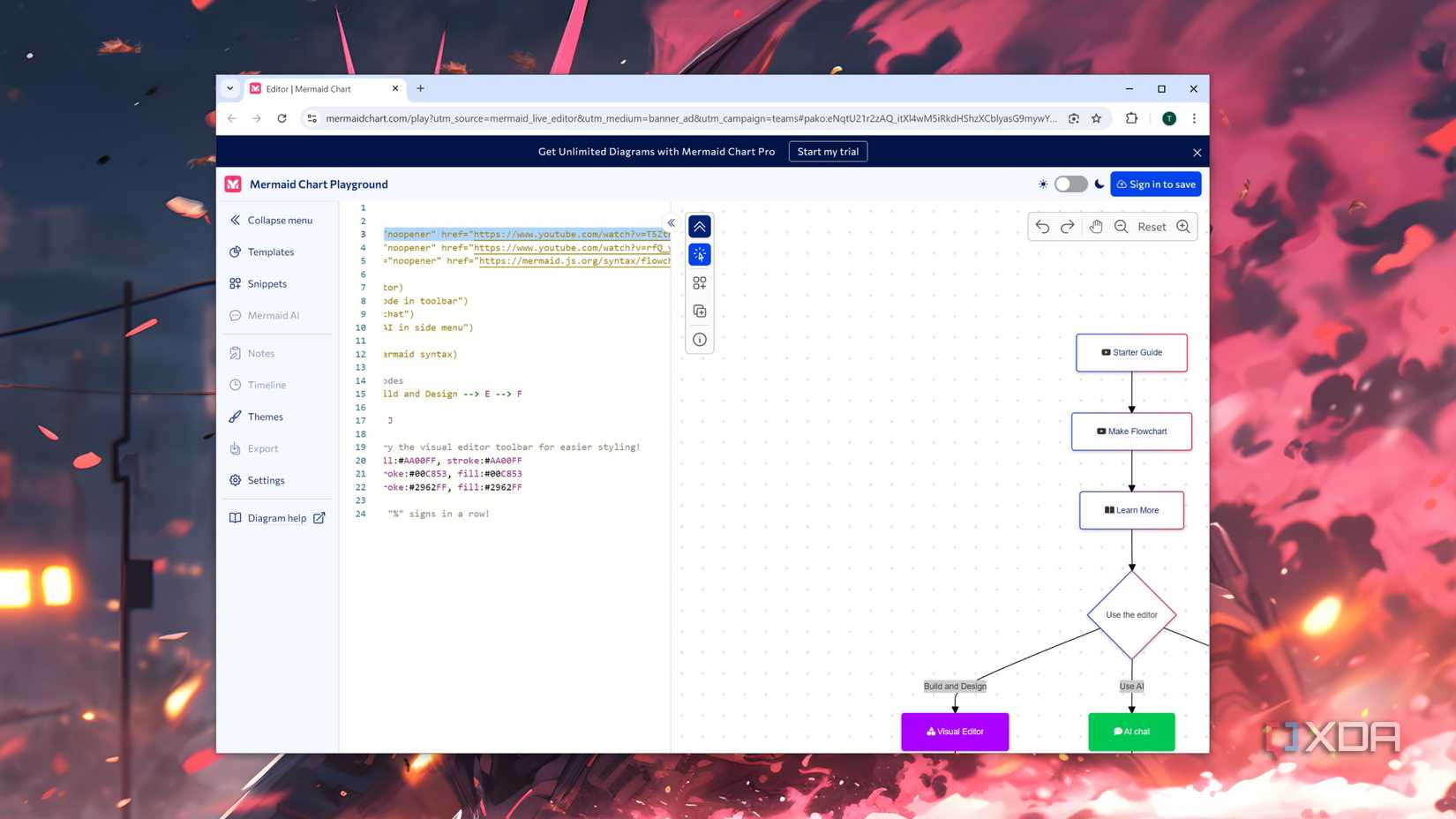Screen dimensions: 1456x819
Task: Click line number 24 in the editor gutter
Action: click(x=361, y=514)
